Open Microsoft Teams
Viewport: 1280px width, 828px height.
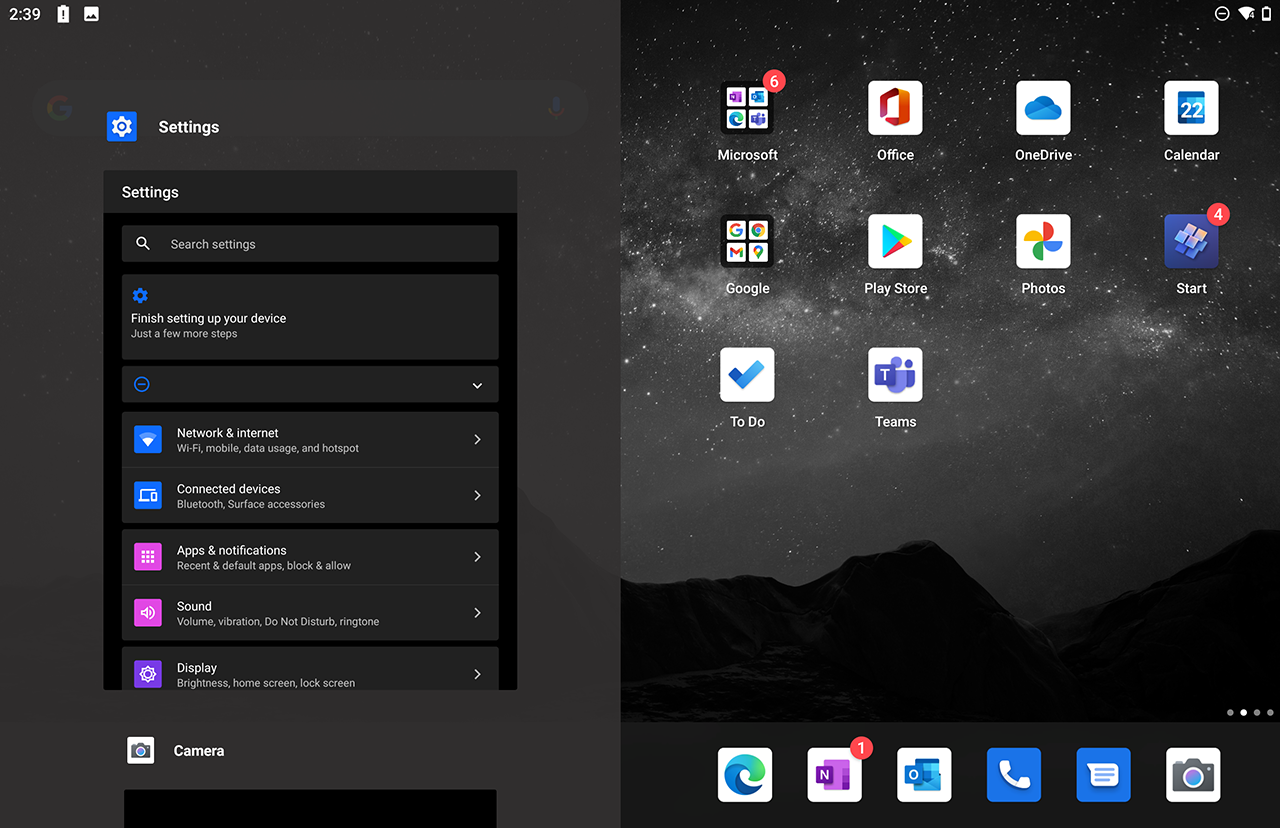pos(895,375)
